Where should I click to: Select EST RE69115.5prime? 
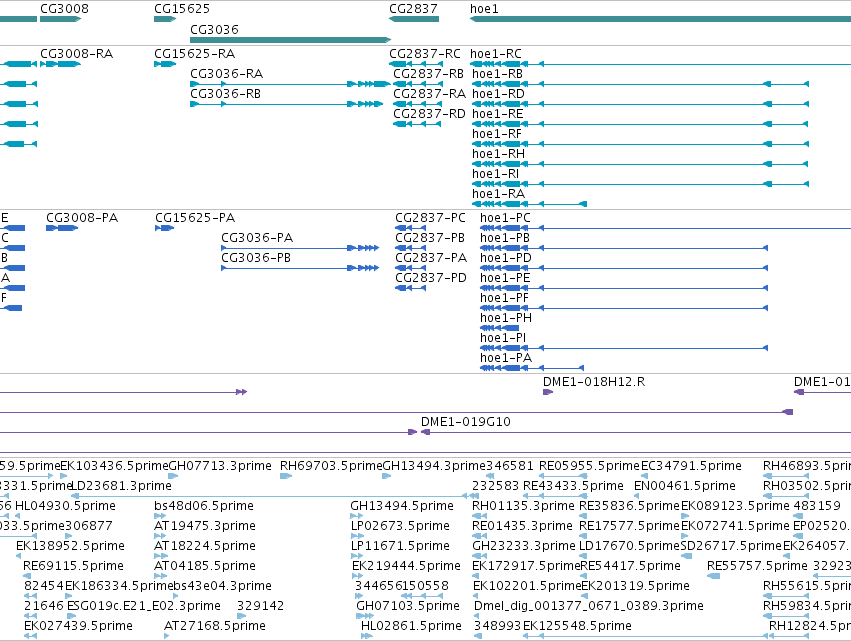pyautogui.click(x=73, y=566)
